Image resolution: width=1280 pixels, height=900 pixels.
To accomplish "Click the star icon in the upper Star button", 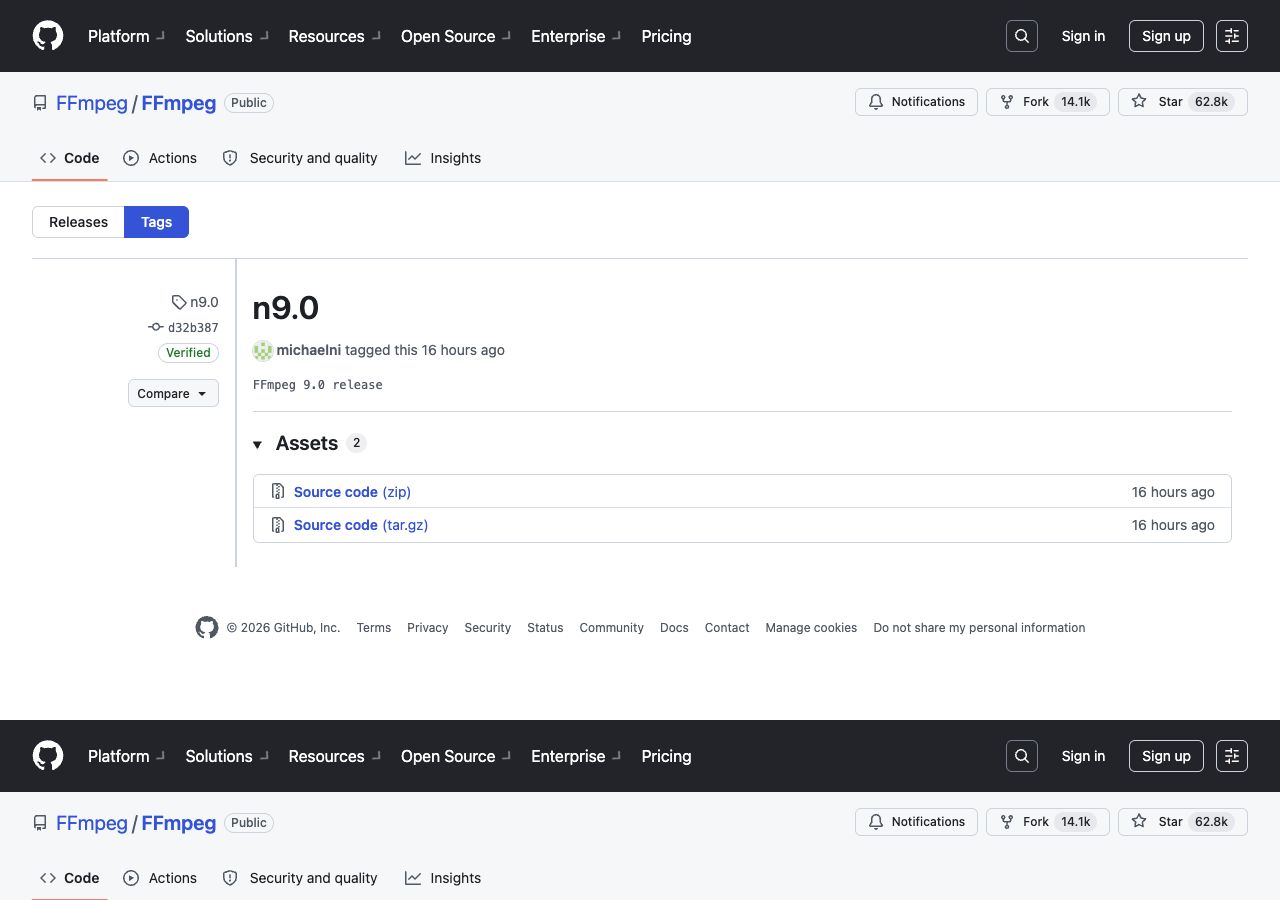I will pyautogui.click(x=1139, y=102).
